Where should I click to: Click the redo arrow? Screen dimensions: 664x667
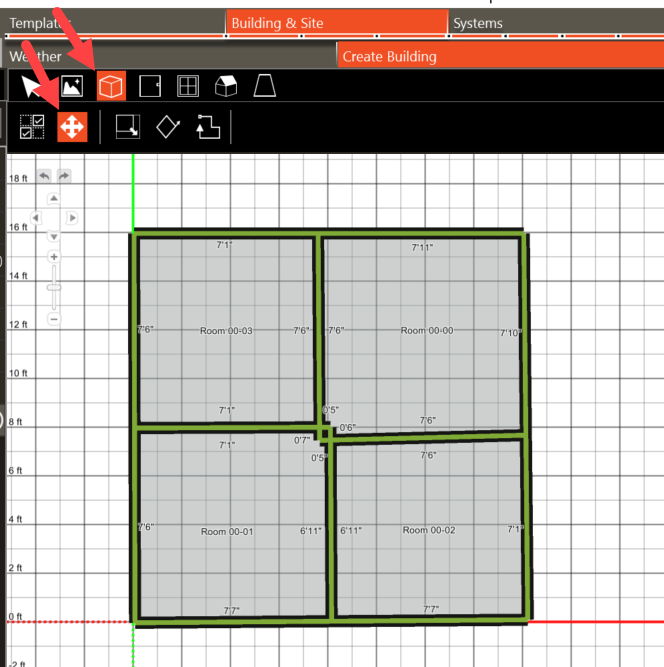pyautogui.click(x=64, y=176)
